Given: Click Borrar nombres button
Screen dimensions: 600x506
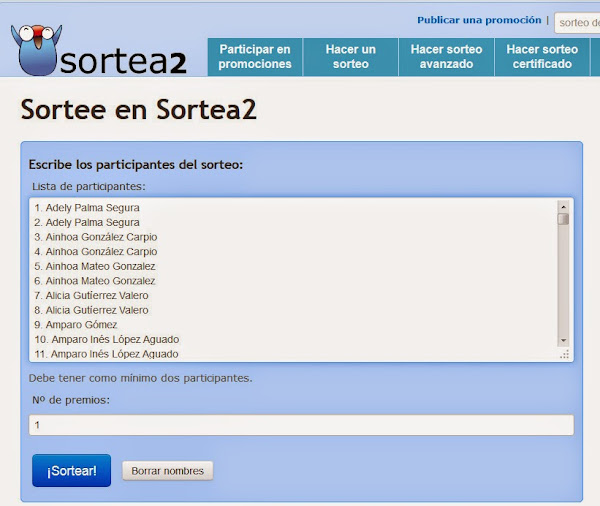Looking at the screenshot, I should click(168, 471).
